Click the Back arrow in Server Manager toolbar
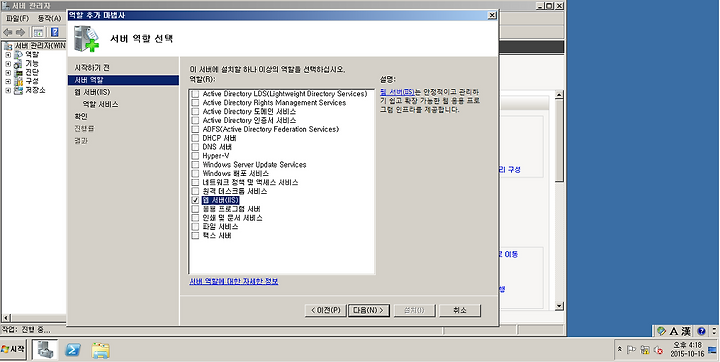The image size is (720, 362). (x=8, y=32)
